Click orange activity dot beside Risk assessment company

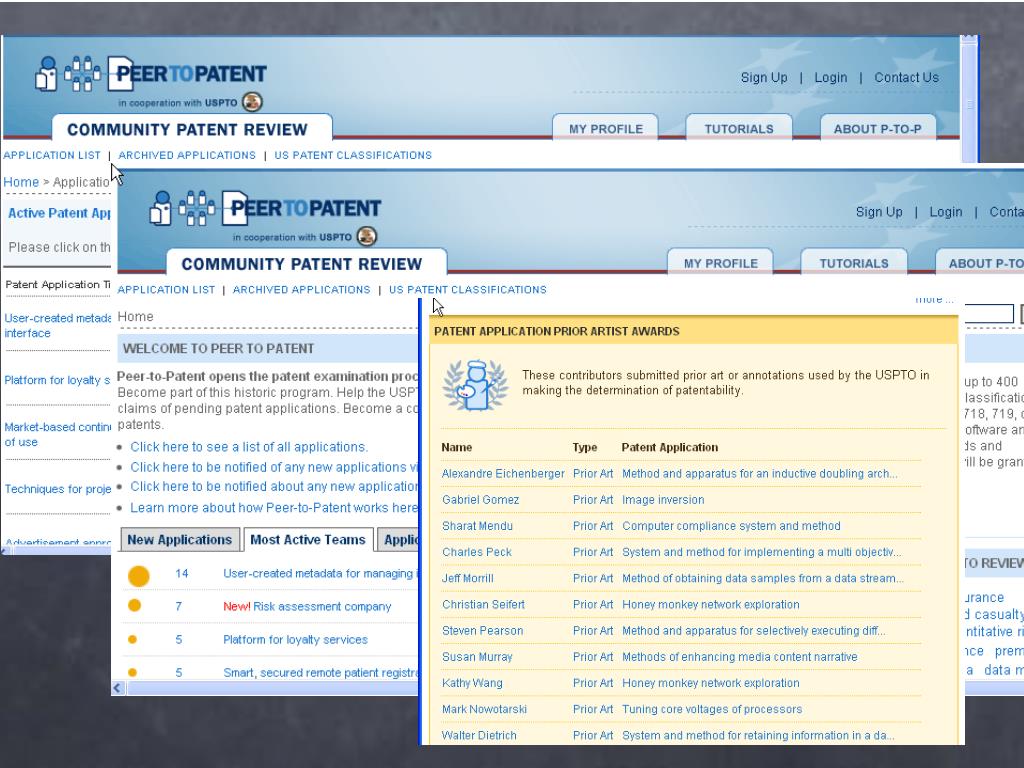[x=135, y=605]
